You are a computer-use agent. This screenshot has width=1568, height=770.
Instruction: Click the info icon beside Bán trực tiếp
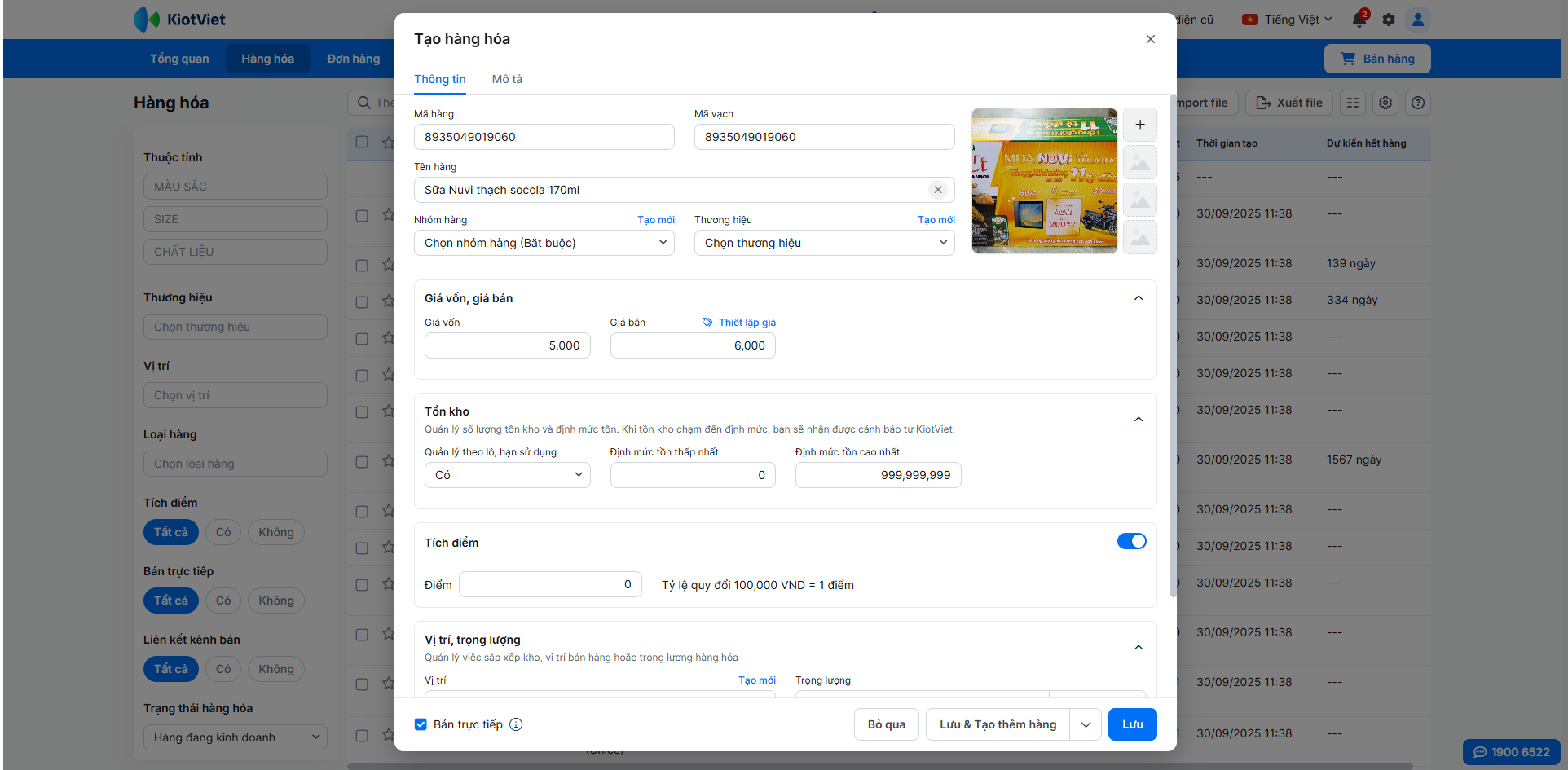516,724
